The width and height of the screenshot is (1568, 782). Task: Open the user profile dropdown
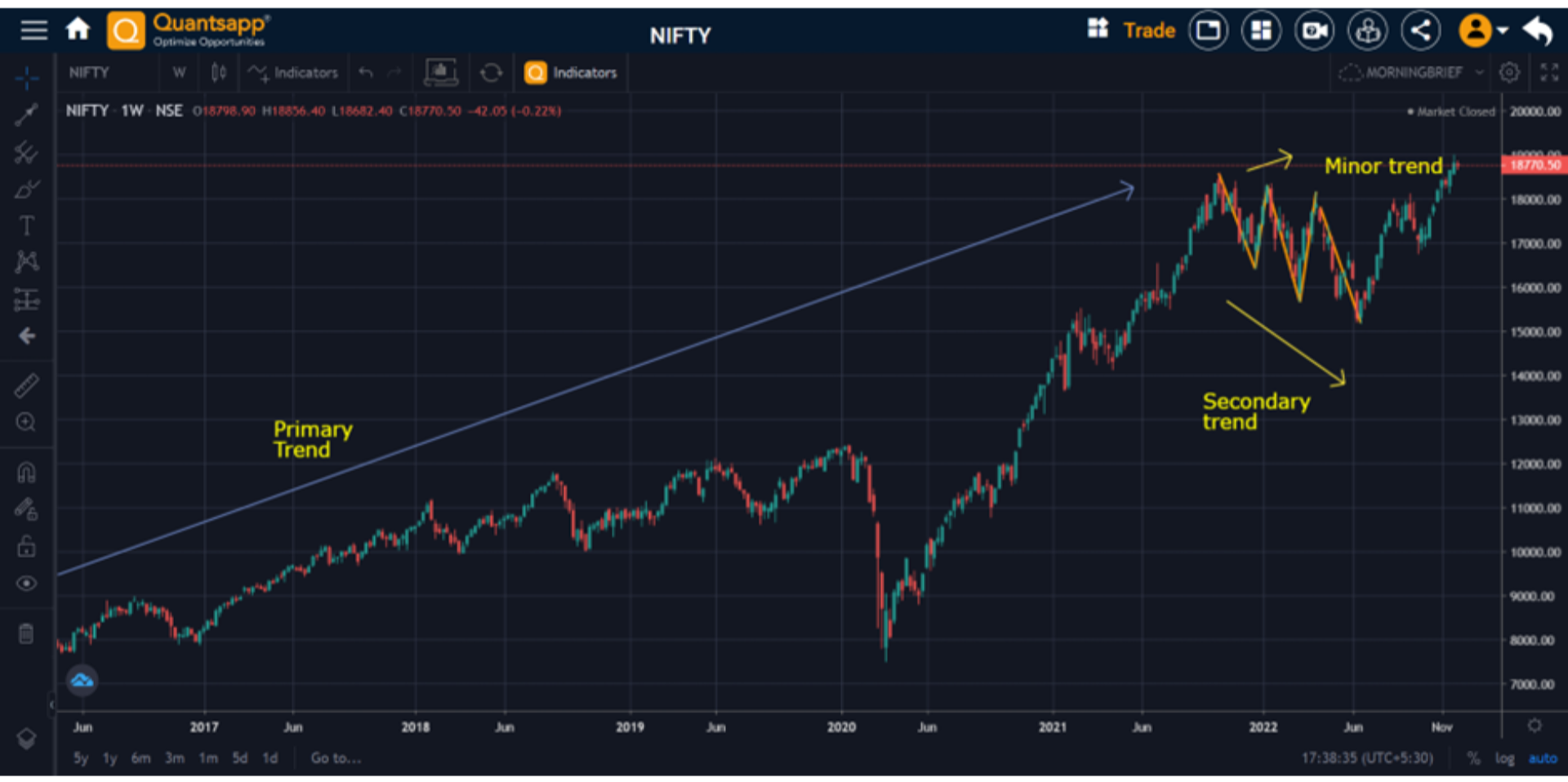[x=1482, y=31]
